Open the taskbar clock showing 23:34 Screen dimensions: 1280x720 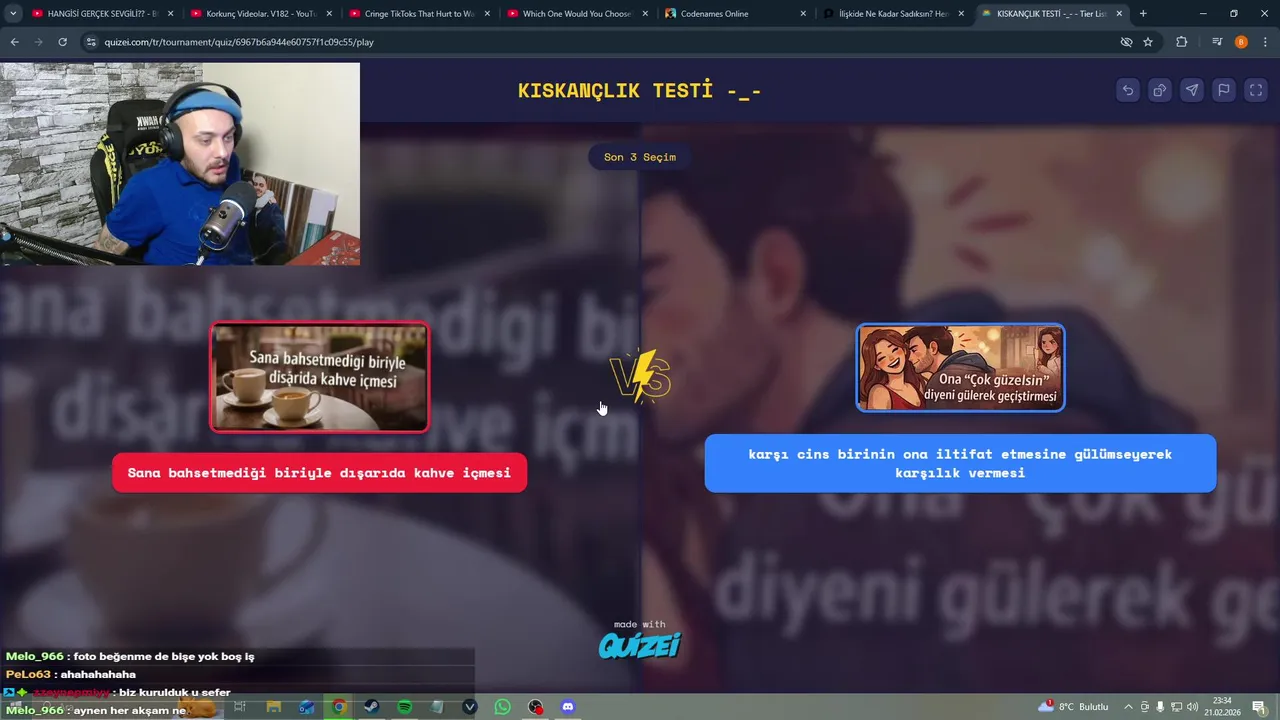coord(1222,706)
